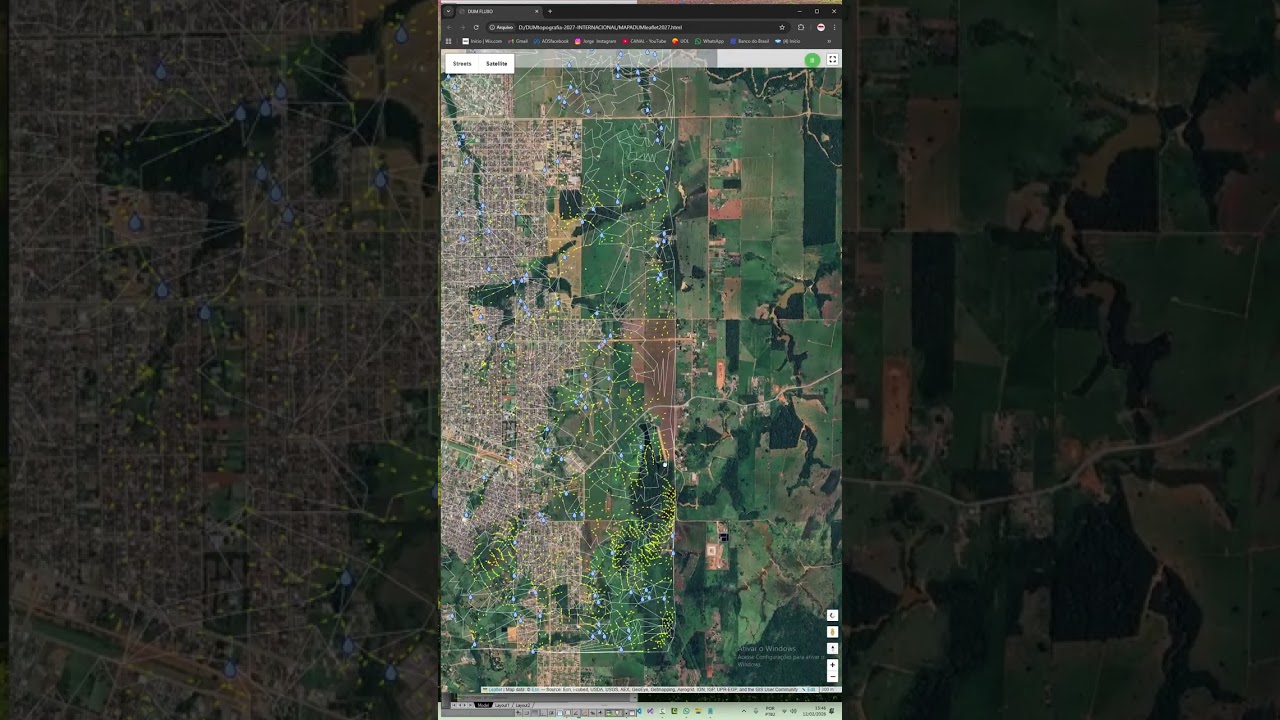Toggle map fullscreen mode
1280x720 pixels.
click(832, 60)
